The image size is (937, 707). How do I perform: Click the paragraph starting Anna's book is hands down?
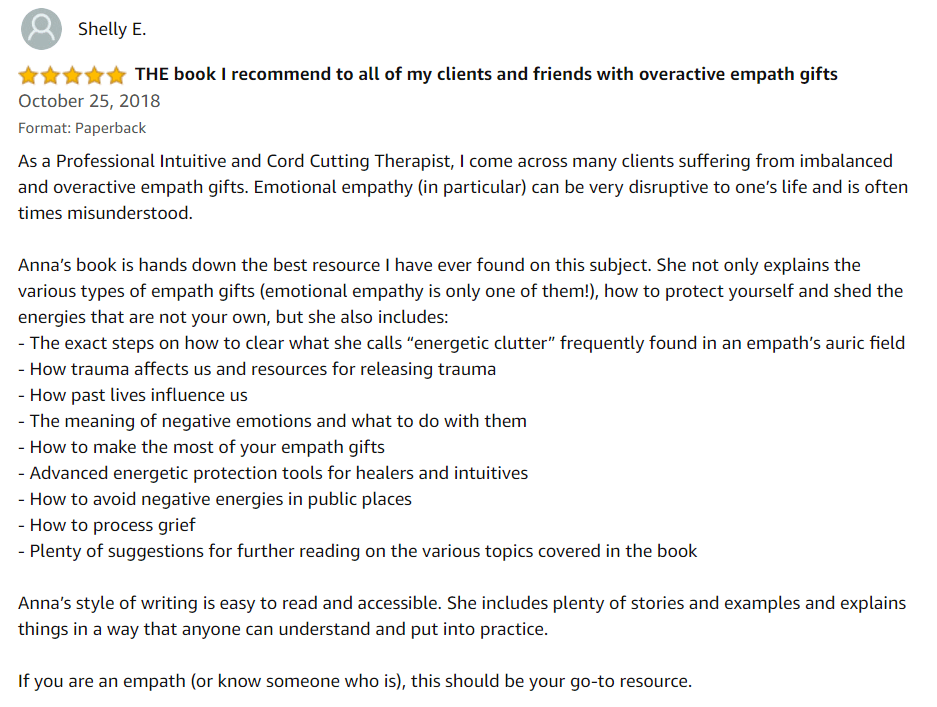click(x=461, y=291)
